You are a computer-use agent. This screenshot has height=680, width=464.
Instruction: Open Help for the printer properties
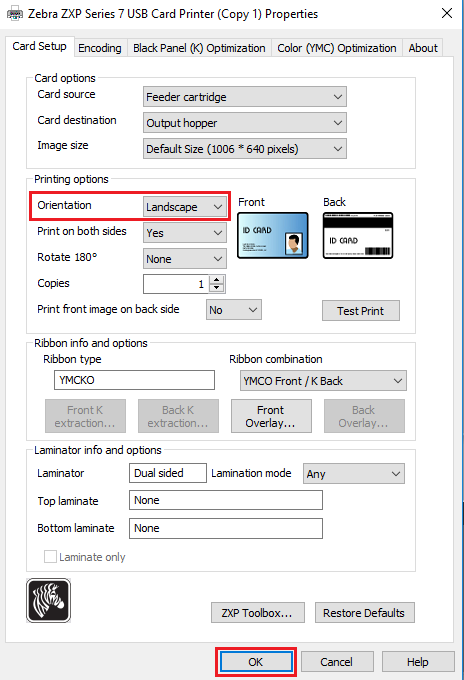tap(418, 662)
